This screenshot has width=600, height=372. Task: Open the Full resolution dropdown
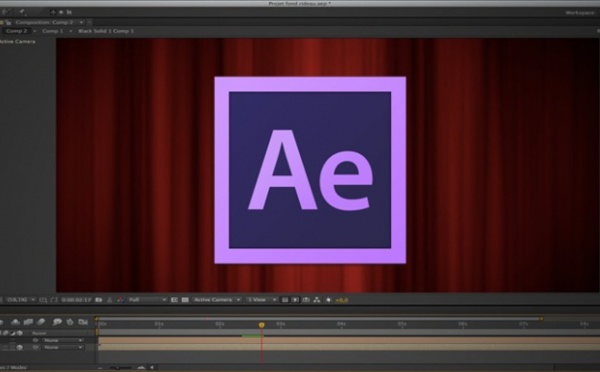coord(147,300)
